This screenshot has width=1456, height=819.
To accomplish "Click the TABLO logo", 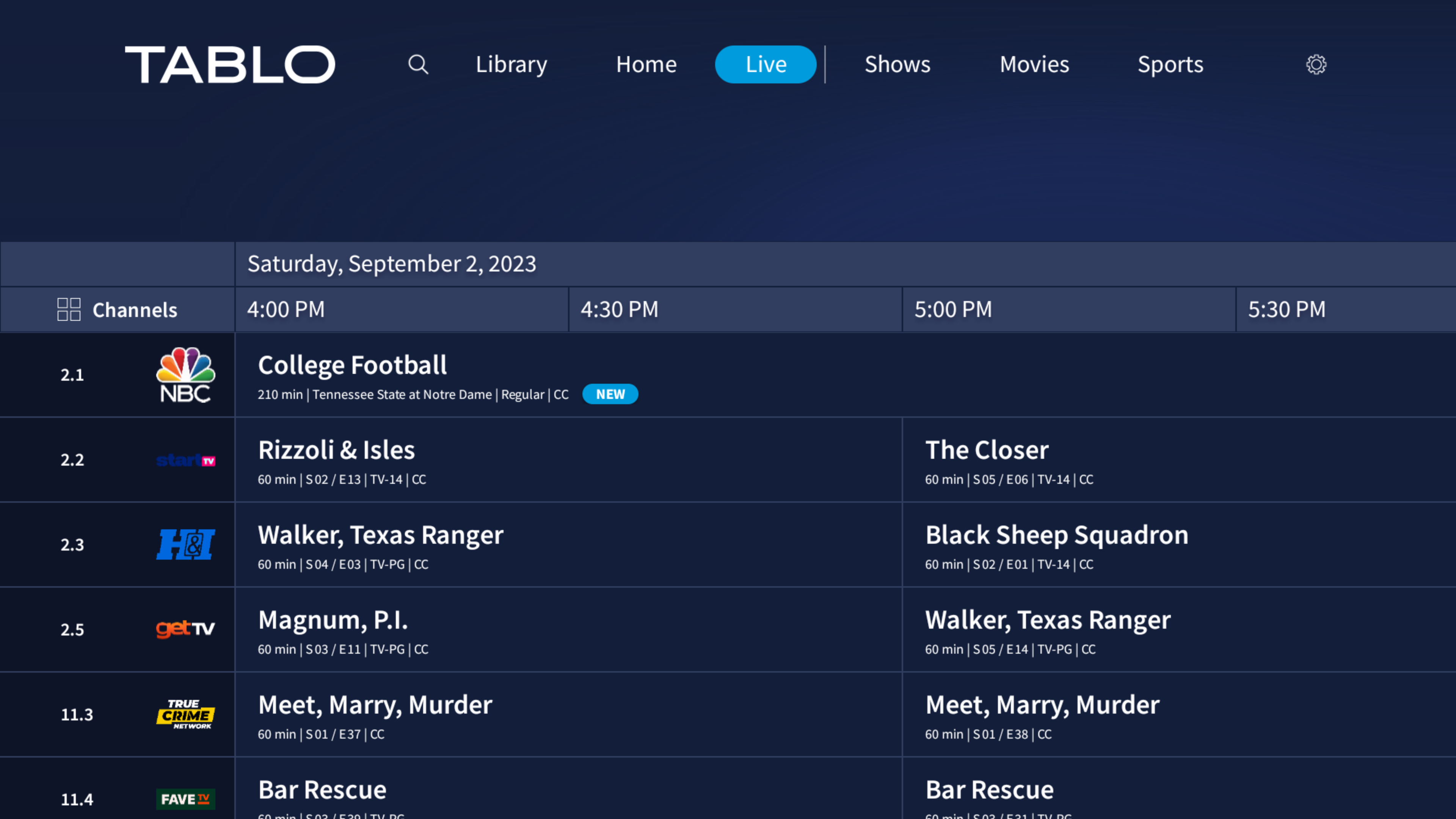I will tap(230, 64).
